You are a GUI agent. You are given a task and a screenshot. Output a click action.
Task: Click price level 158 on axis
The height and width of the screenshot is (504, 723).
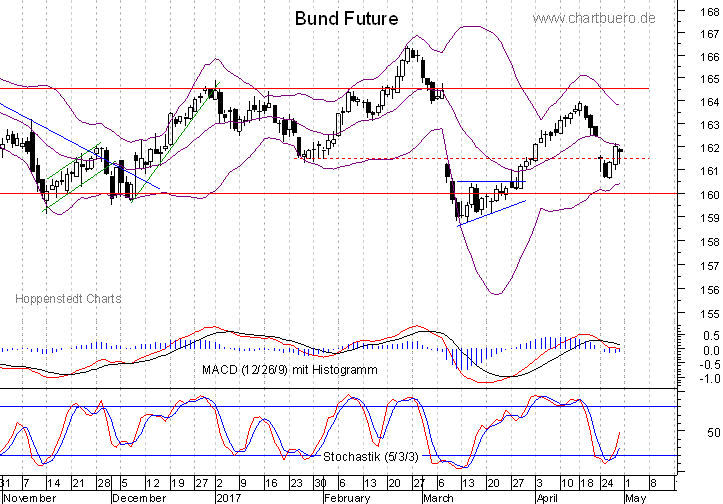click(710, 242)
